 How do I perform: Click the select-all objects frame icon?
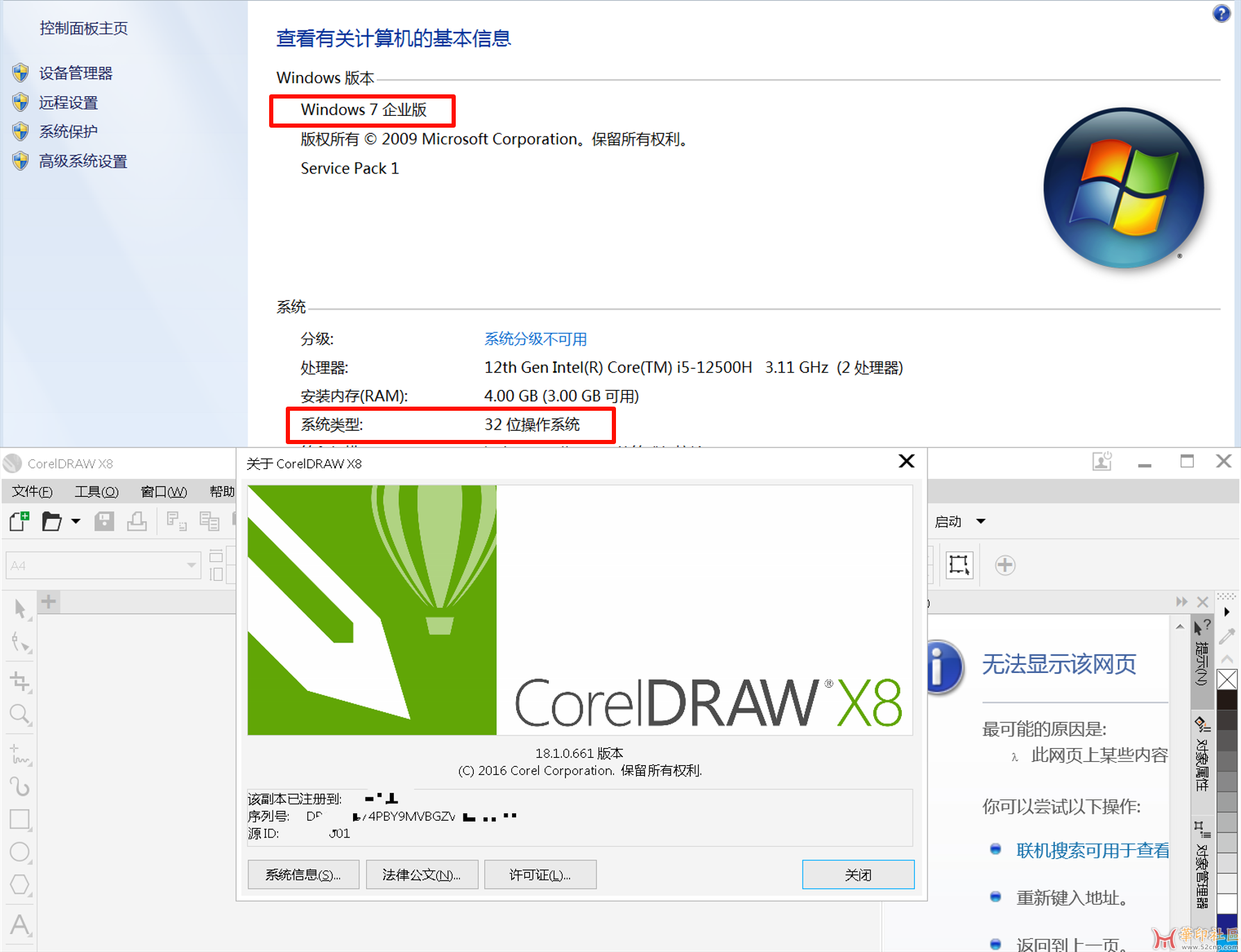click(959, 565)
